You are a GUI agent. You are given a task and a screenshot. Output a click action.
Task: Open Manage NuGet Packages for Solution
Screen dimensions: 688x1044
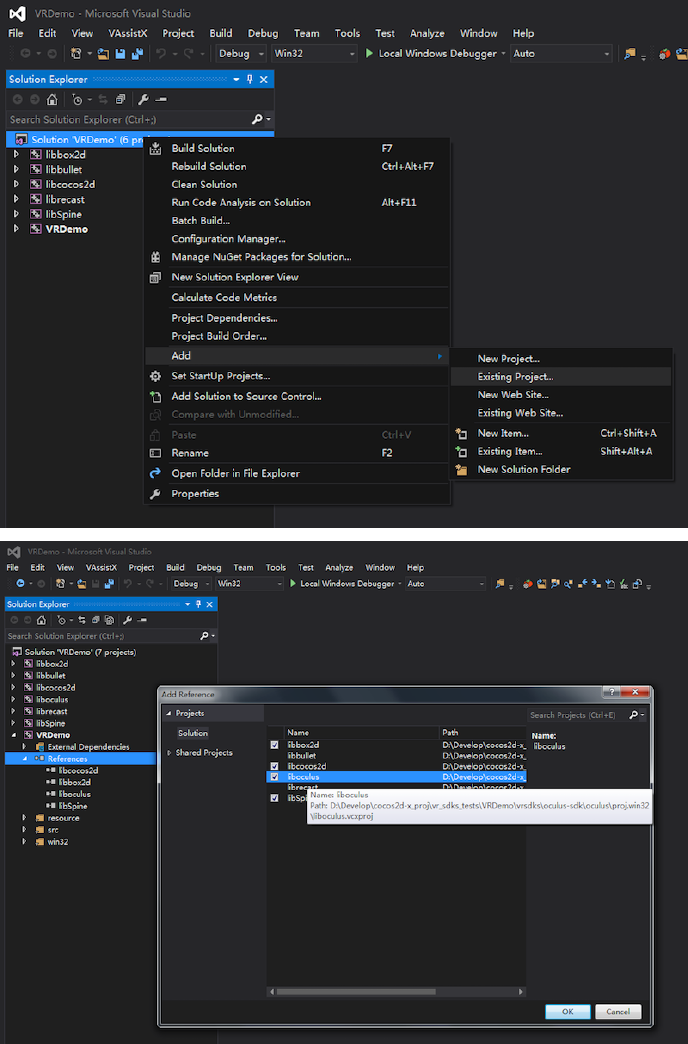(x=297, y=257)
